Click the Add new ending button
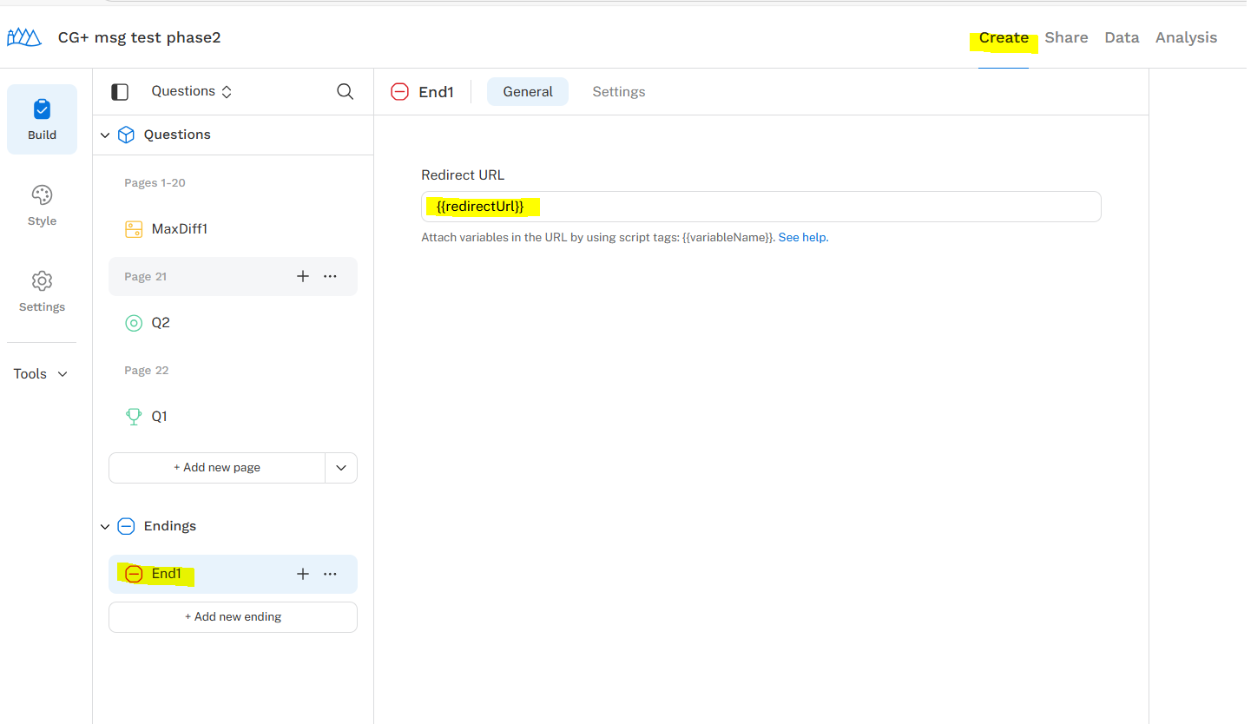The width and height of the screenshot is (1248, 724). (232, 617)
